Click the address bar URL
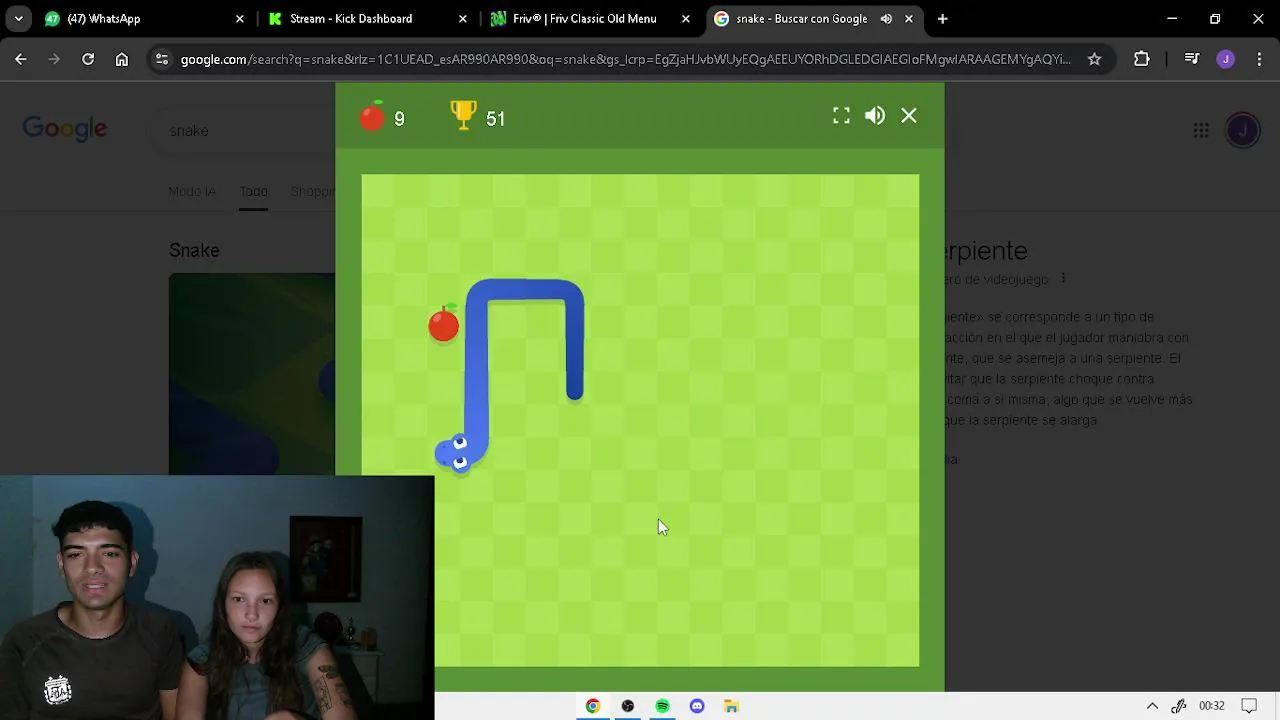The height and width of the screenshot is (720, 1280). coord(625,59)
